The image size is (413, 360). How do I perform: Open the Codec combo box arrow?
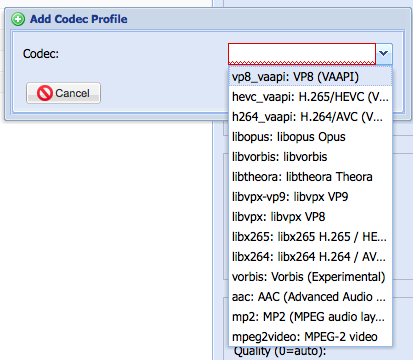click(384, 54)
